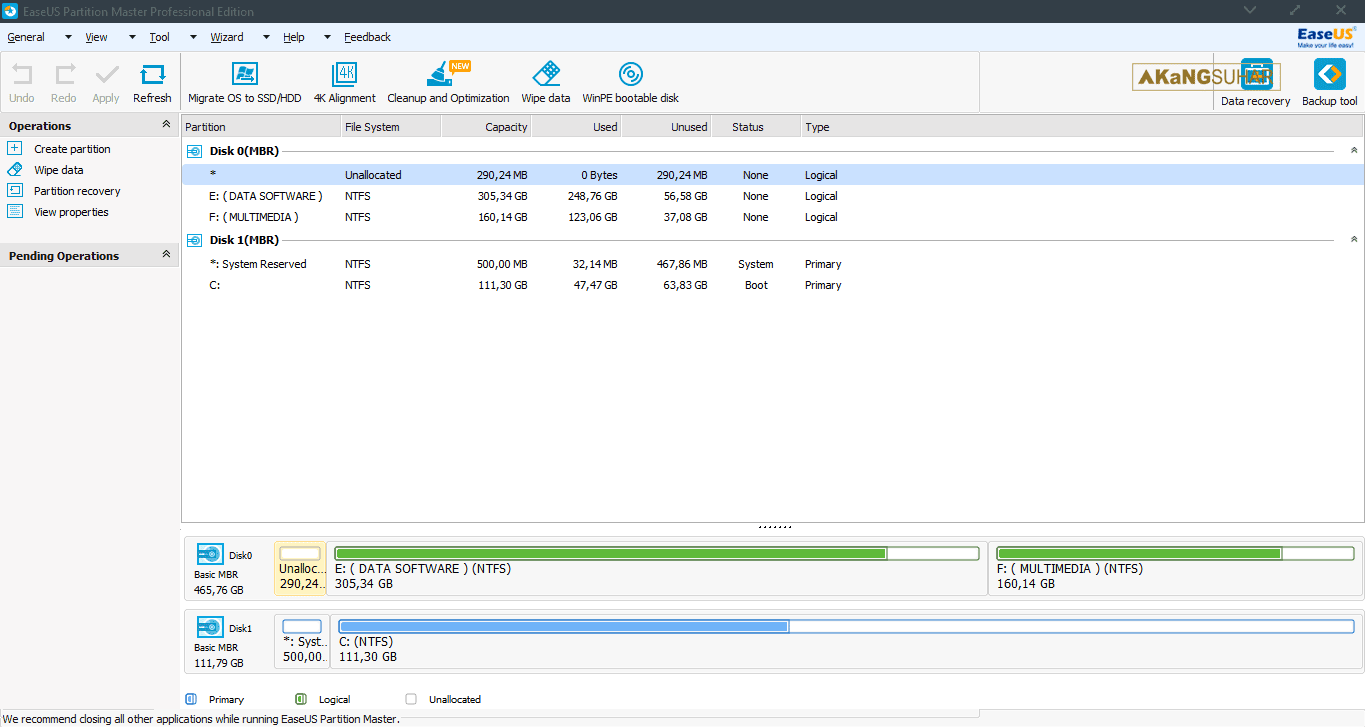
Task: Click View properties in Operations panel
Action: (x=73, y=211)
